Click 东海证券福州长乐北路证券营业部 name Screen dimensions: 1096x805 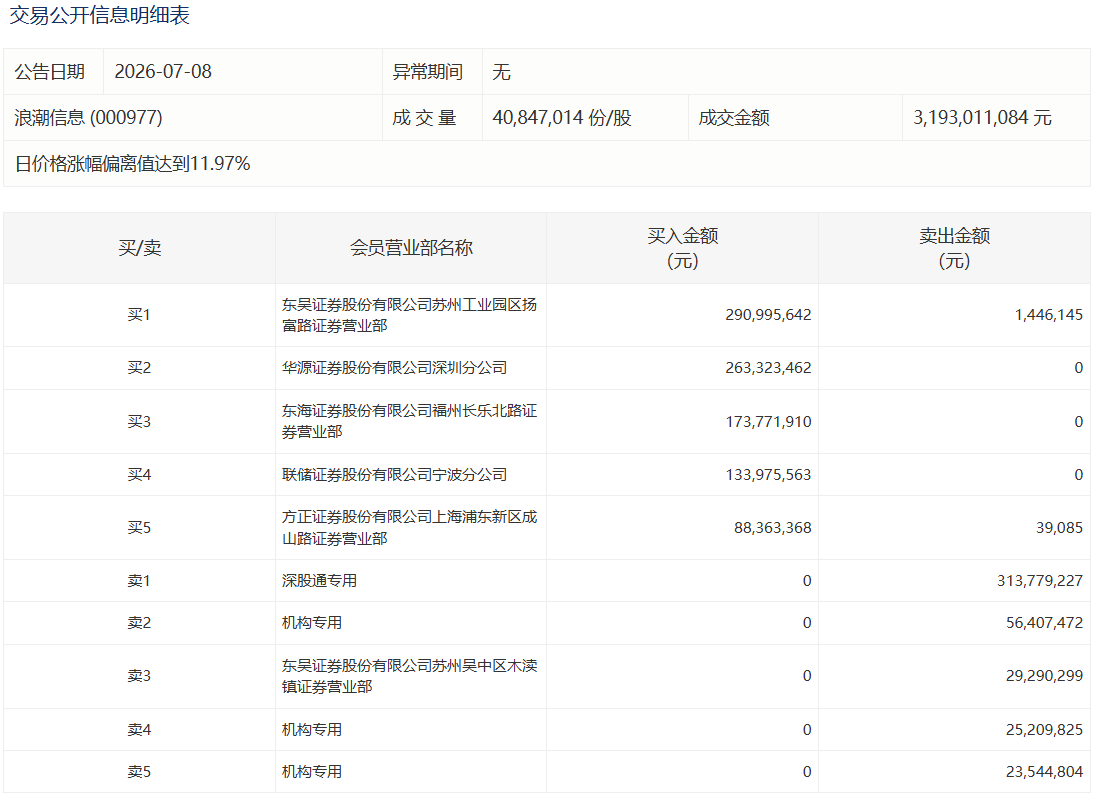click(x=410, y=421)
